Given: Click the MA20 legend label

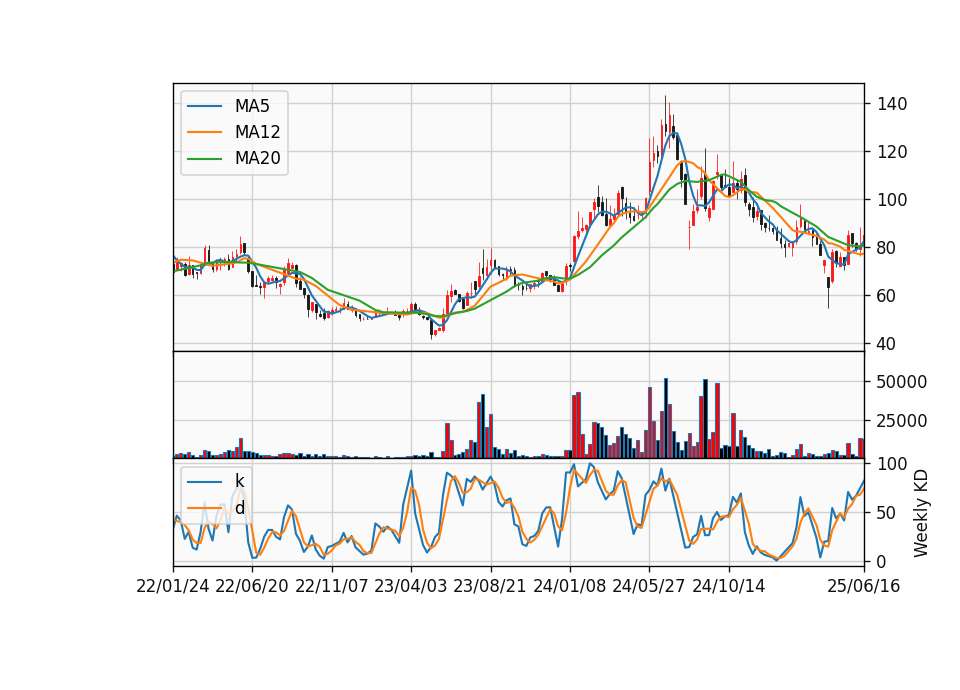Looking at the screenshot, I should click(258, 159).
